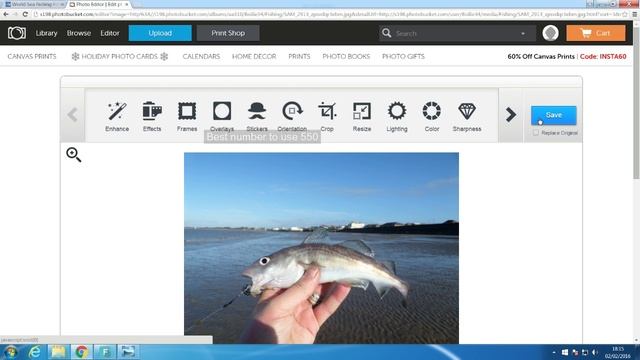Open the Sharpness diamond tool
Viewport: 640px width, 360px height.
[x=467, y=116]
